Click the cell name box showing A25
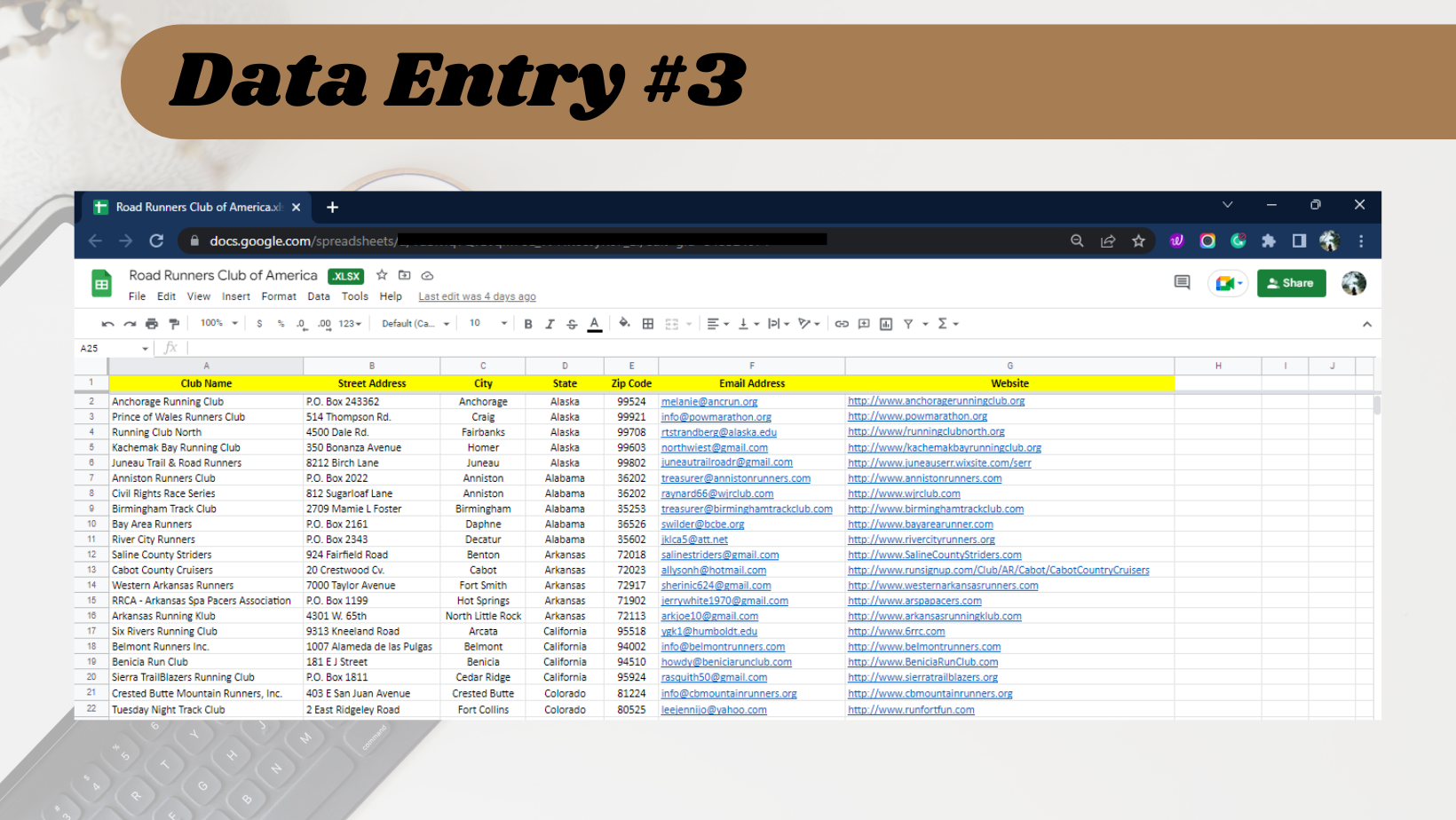 [114, 349]
